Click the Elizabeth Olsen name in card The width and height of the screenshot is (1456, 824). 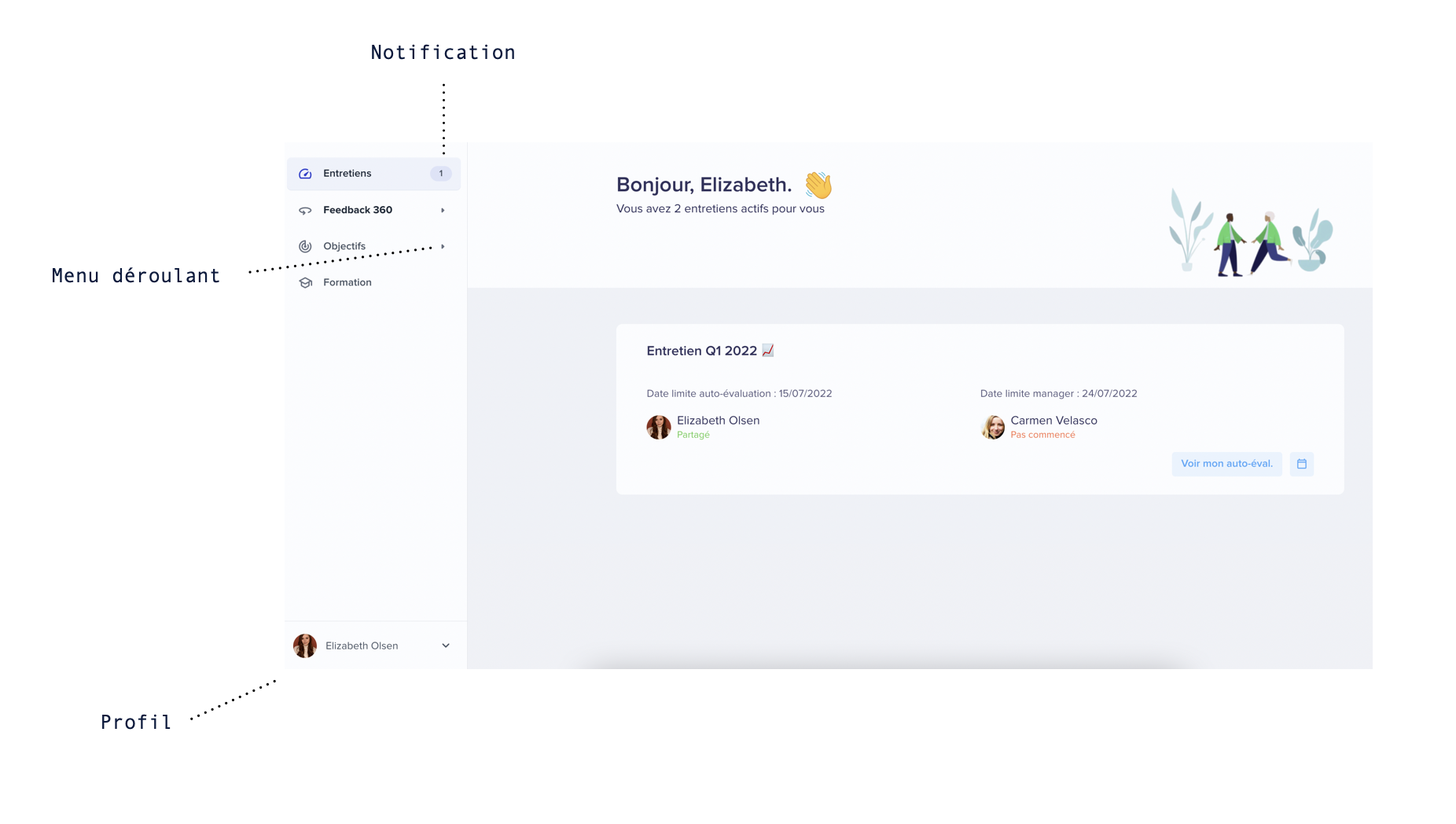click(718, 421)
